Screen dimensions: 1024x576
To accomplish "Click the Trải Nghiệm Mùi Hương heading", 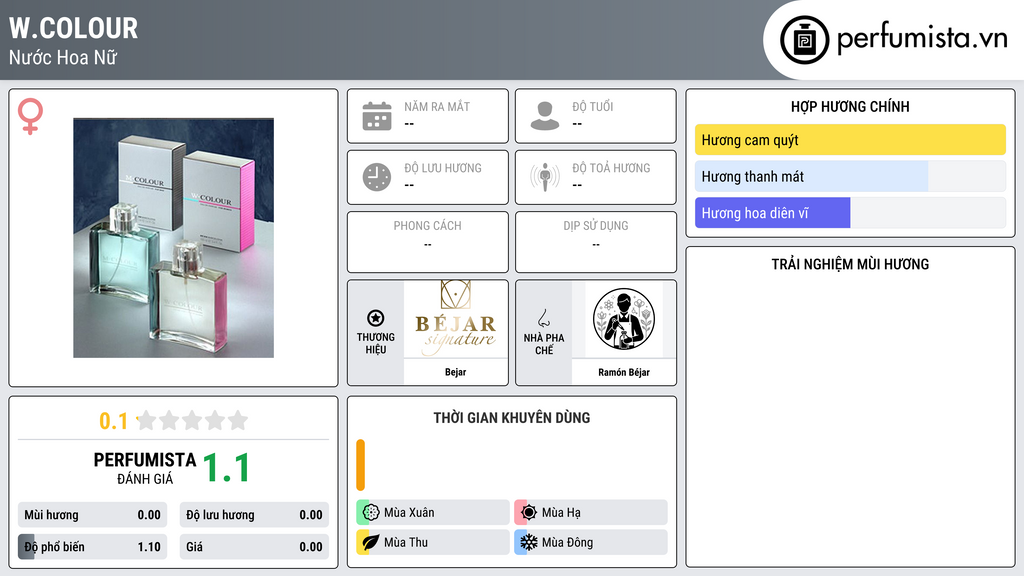I will pos(850,264).
